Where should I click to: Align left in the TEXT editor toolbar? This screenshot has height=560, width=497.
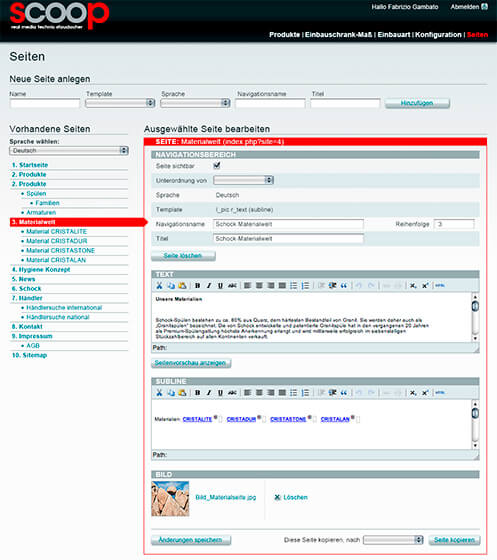coord(247,286)
